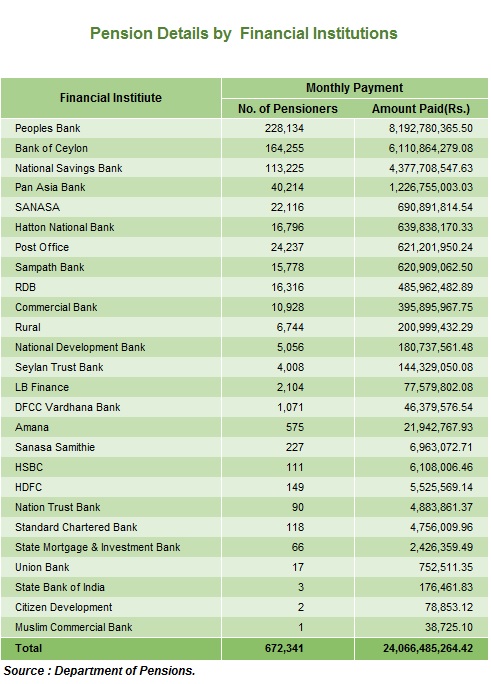Click the Amount Paid(Rs.) column header
The height and width of the screenshot is (684, 491).
tap(421, 109)
